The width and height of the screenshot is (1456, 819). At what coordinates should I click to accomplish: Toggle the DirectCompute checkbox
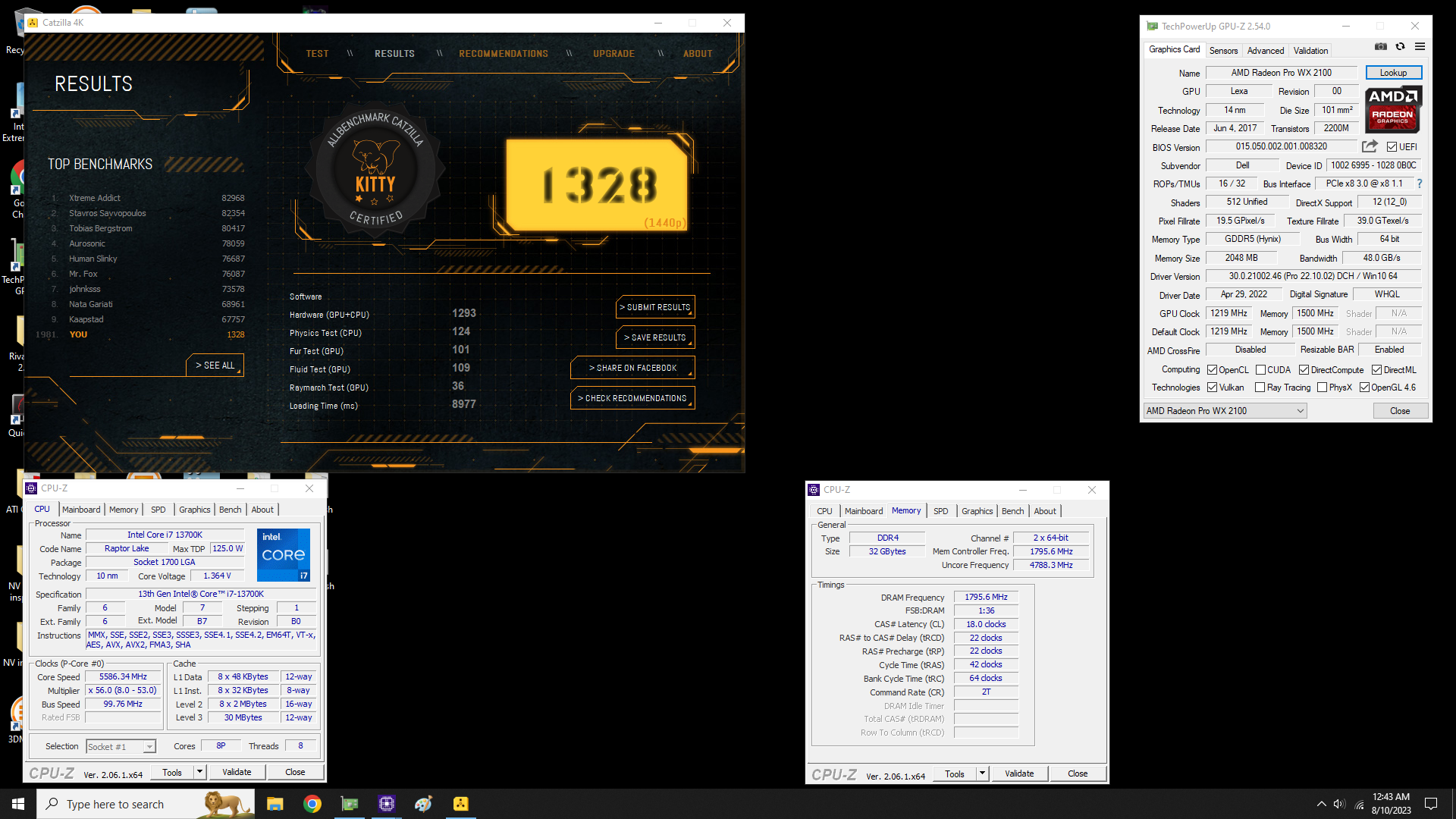pyautogui.click(x=1304, y=370)
